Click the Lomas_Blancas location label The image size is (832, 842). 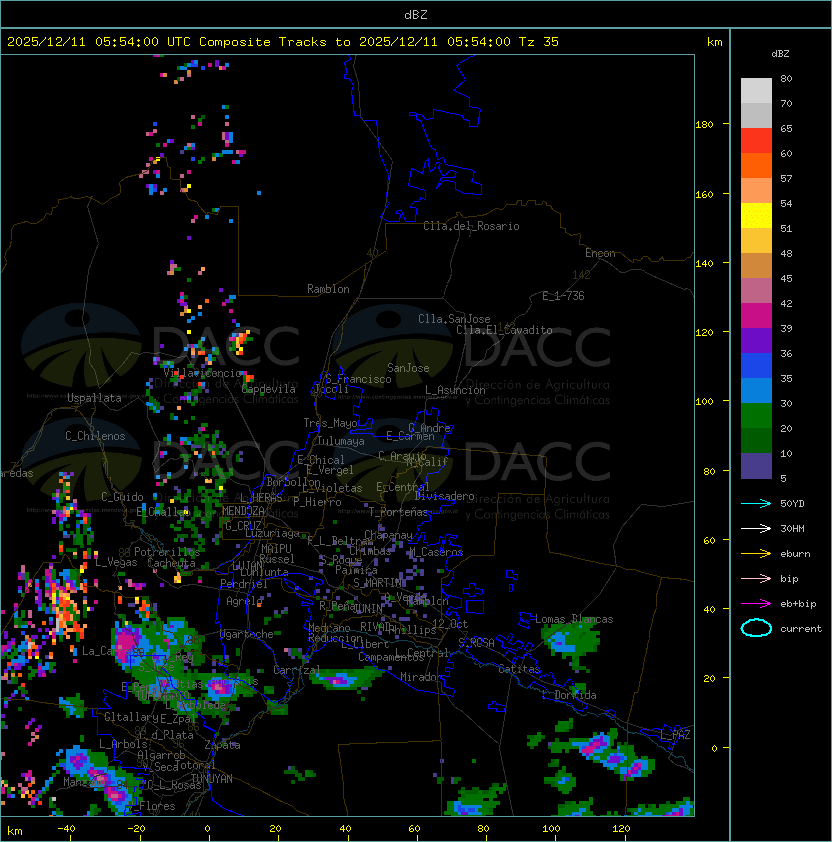tap(574, 619)
